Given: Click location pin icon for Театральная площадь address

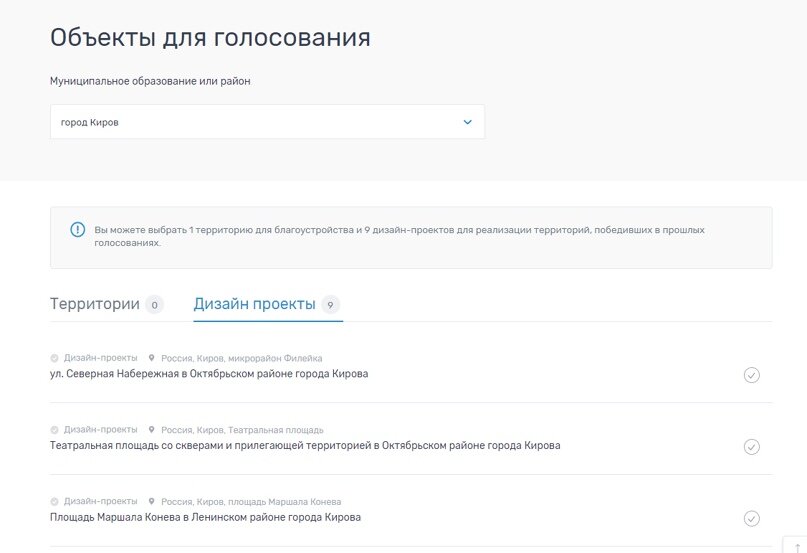Looking at the screenshot, I should (x=151, y=429).
